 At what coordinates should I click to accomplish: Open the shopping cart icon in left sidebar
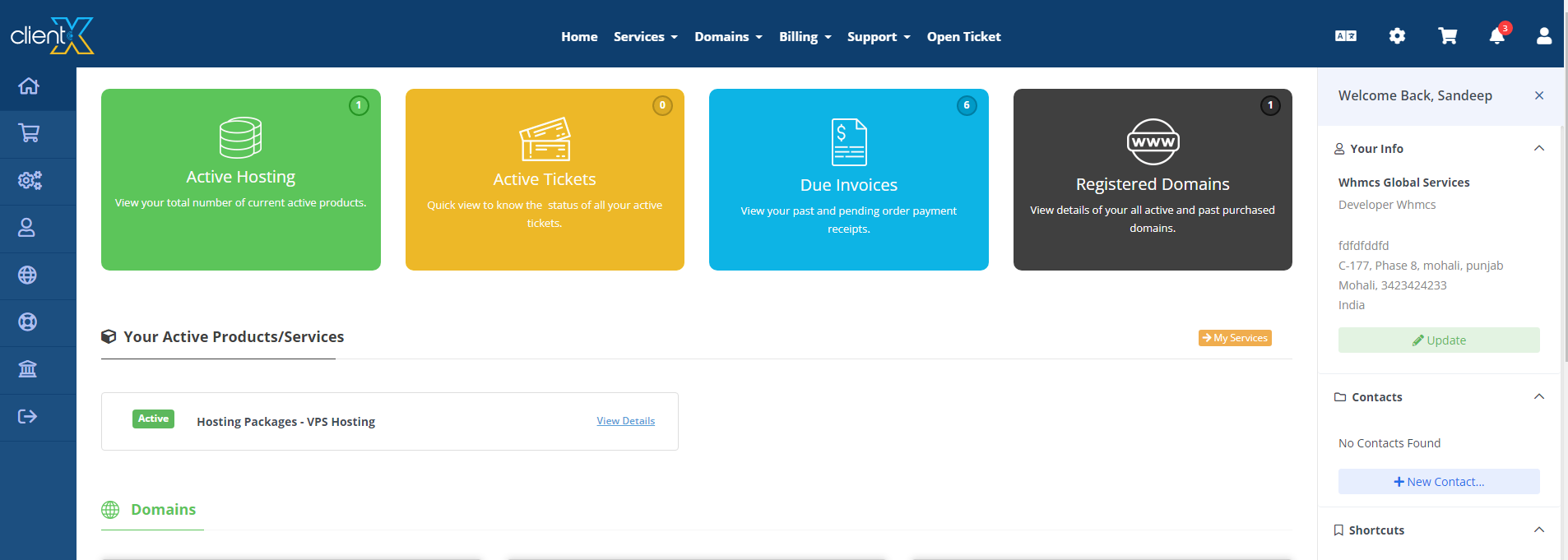pos(29,133)
